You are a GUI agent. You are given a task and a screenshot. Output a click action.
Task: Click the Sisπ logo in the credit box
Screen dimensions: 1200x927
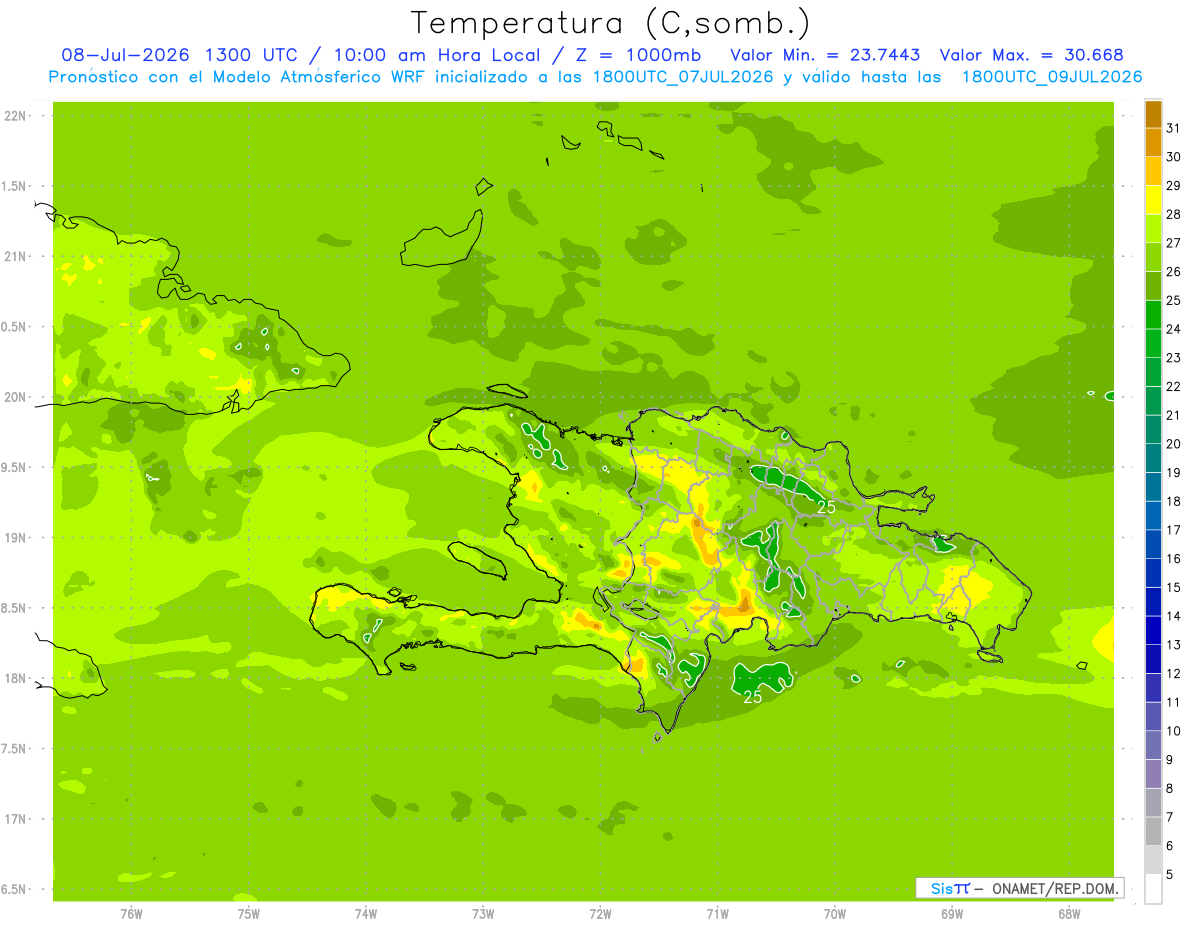949,888
